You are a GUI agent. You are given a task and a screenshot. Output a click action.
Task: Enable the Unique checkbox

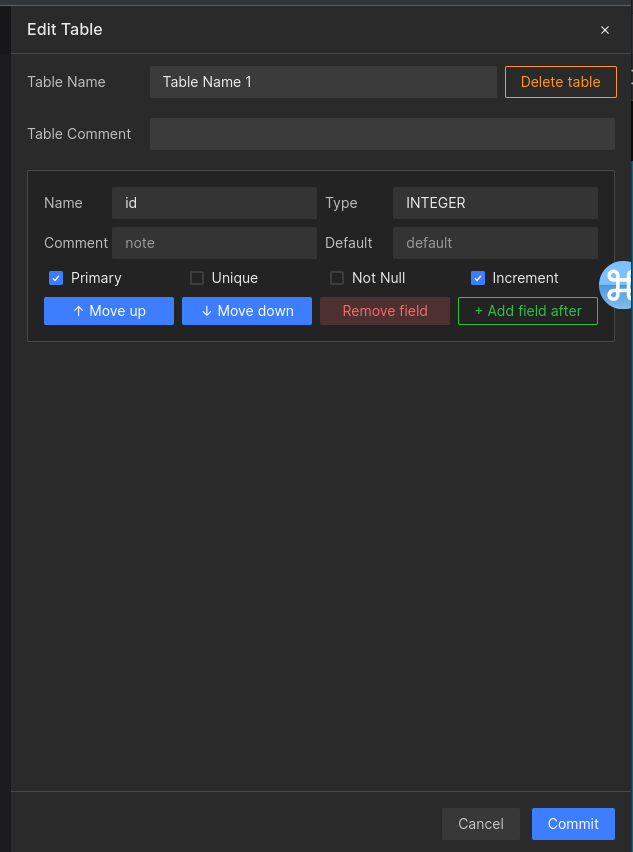click(197, 278)
